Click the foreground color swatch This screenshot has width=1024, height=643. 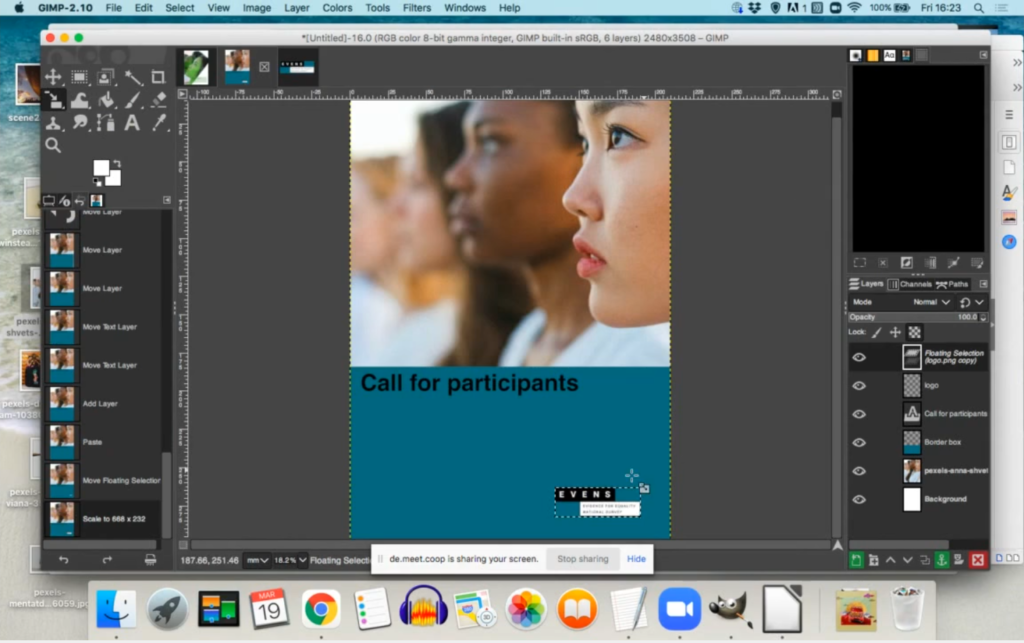(x=101, y=168)
